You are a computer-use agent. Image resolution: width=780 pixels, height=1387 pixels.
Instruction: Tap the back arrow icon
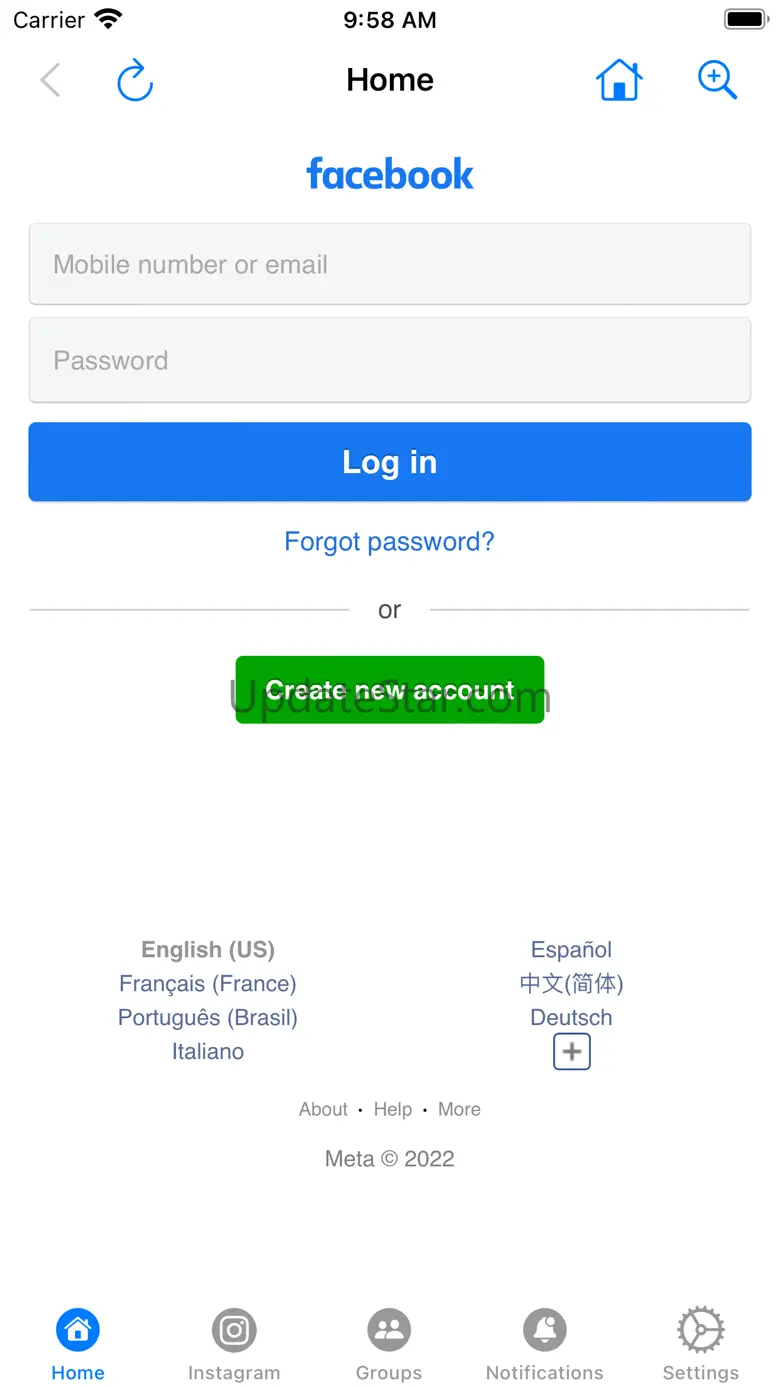(51, 80)
